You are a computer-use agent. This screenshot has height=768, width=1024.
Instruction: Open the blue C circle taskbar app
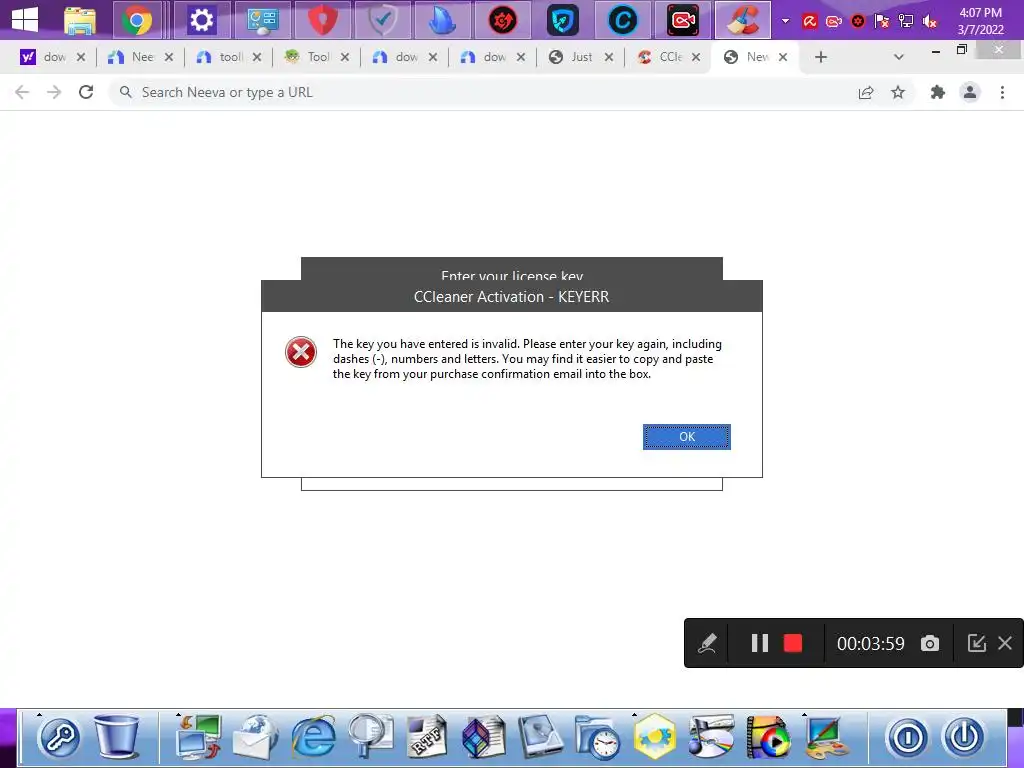coord(623,20)
